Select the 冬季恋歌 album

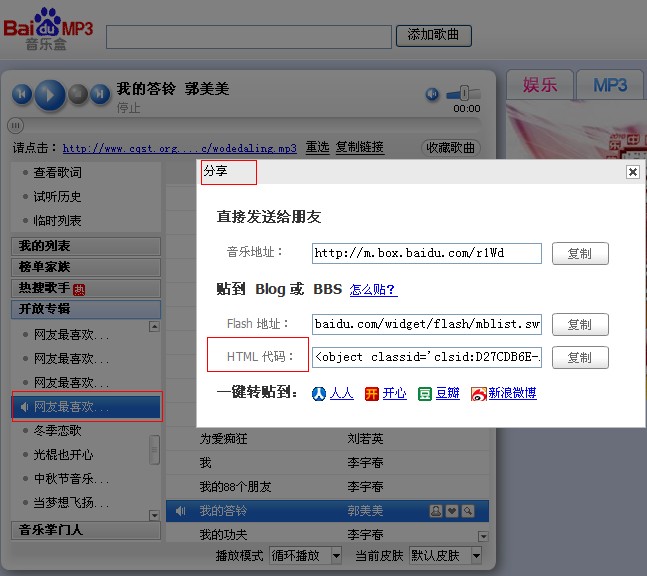[x=57, y=431]
